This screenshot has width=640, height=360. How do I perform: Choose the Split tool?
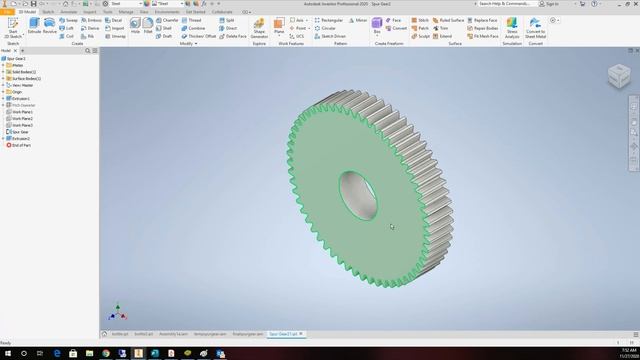point(227,20)
